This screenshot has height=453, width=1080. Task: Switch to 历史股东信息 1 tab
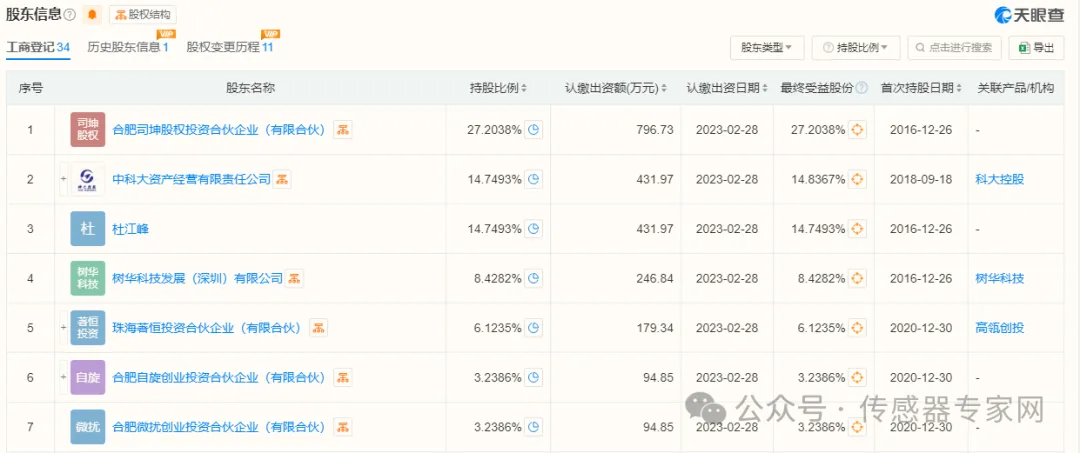pyautogui.click(x=128, y=48)
